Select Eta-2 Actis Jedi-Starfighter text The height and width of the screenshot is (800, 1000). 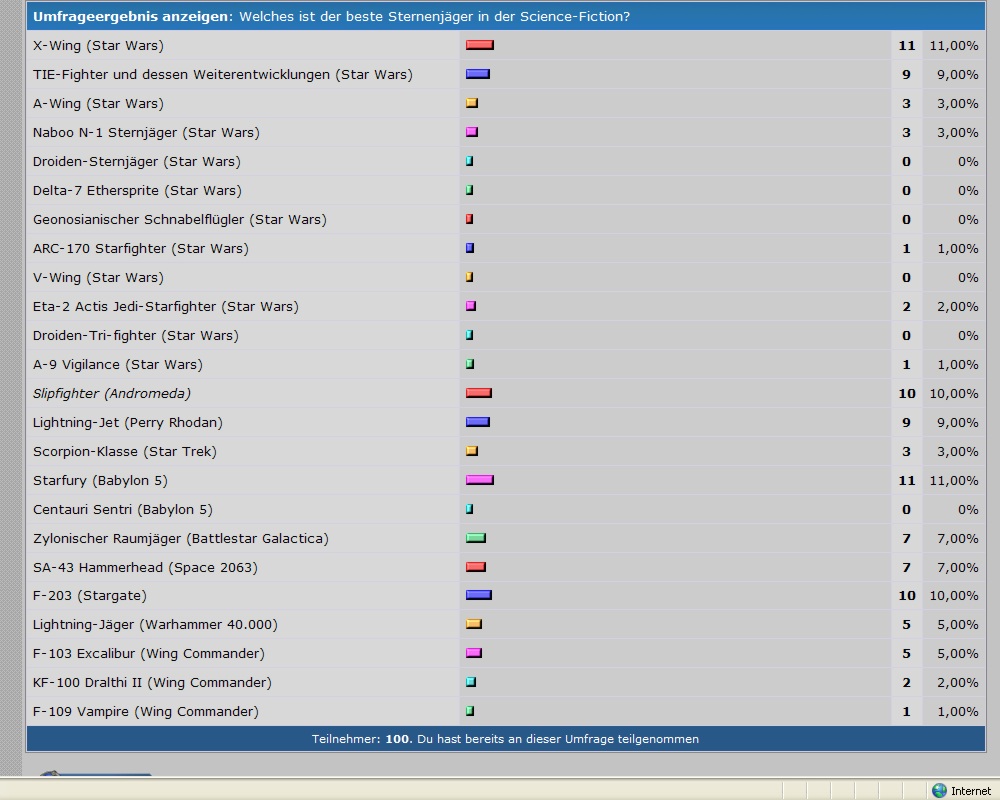coord(166,306)
